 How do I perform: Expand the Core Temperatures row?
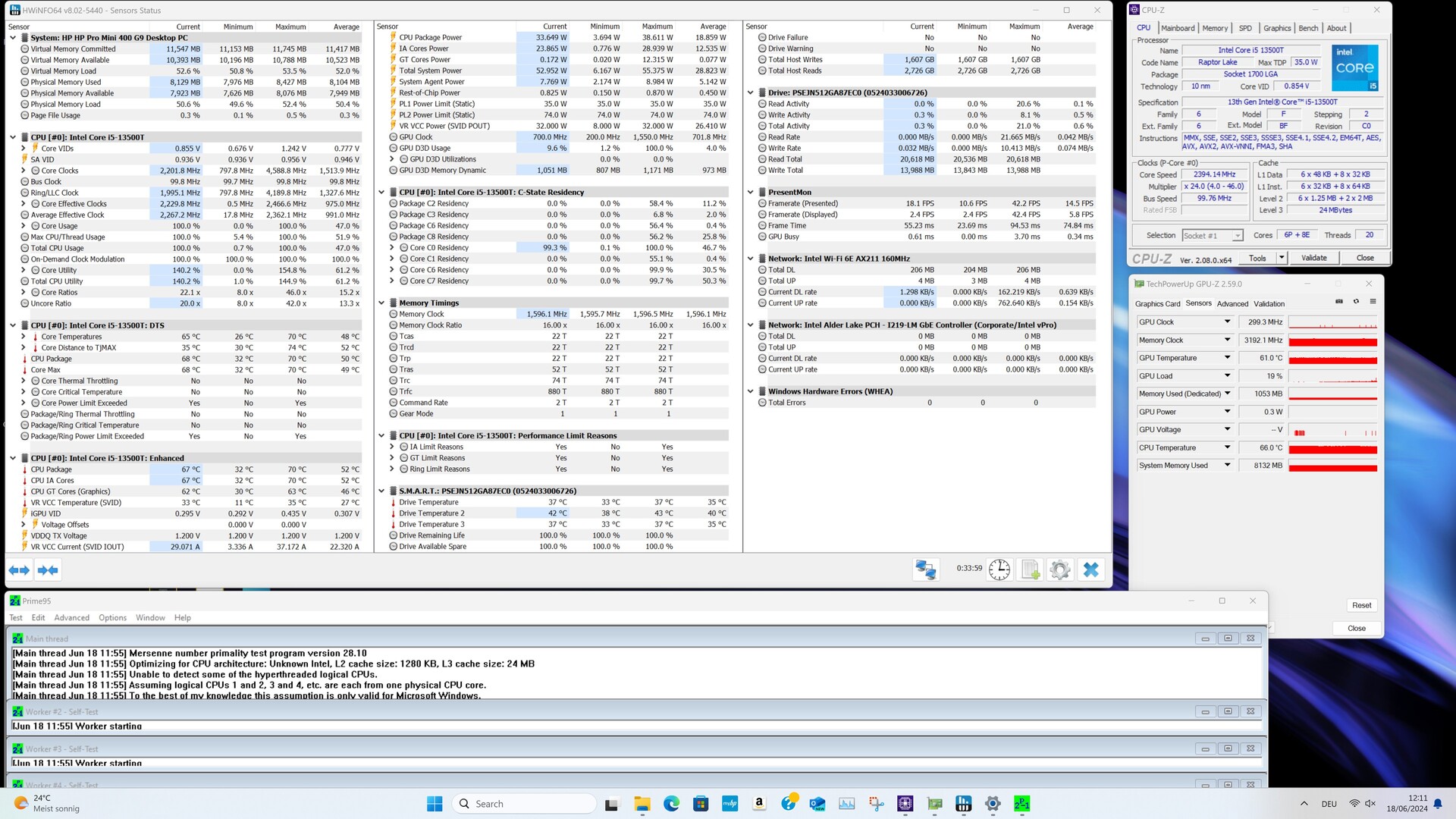[x=24, y=337]
